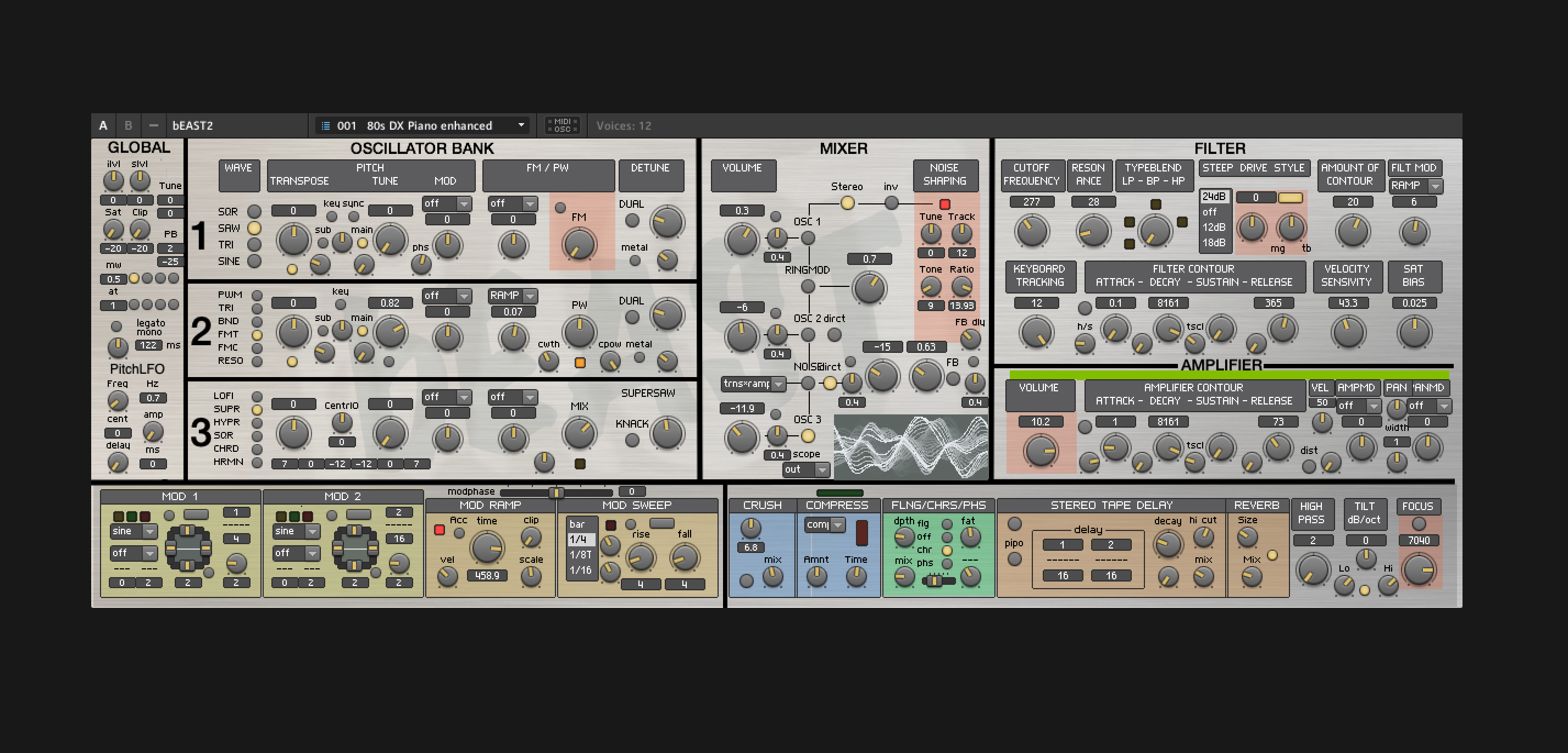
Task: Click the Focus knob in effects
Action: click(1419, 570)
